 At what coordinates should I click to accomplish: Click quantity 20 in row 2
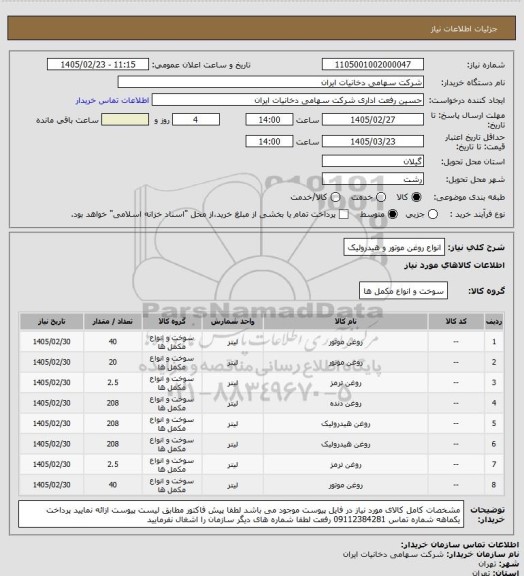tap(112, 362)
